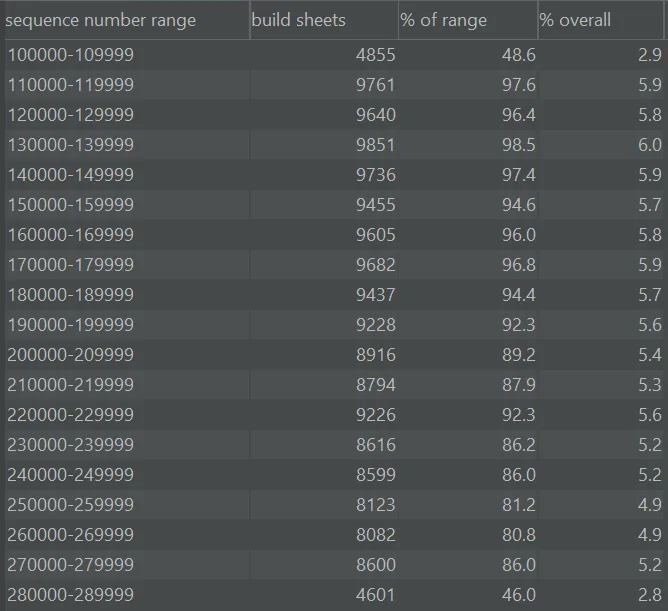
Task: Click build sheets value 9851
Action: (x=376, y=145)
